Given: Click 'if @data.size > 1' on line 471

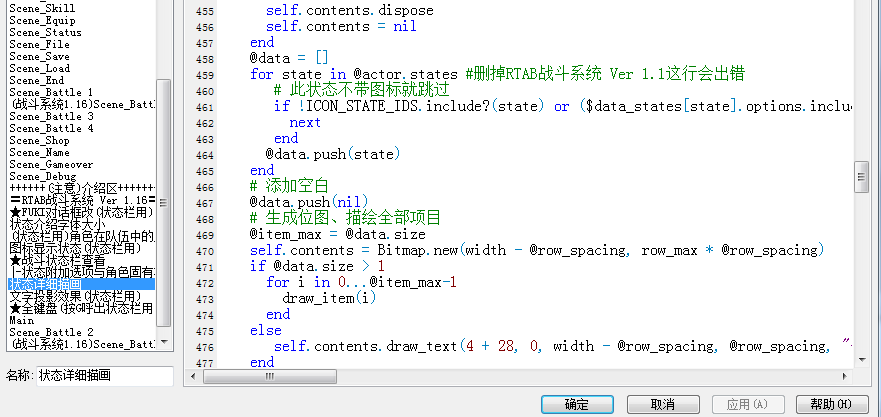Looking at the screenshot, I should tap(317, 266).
